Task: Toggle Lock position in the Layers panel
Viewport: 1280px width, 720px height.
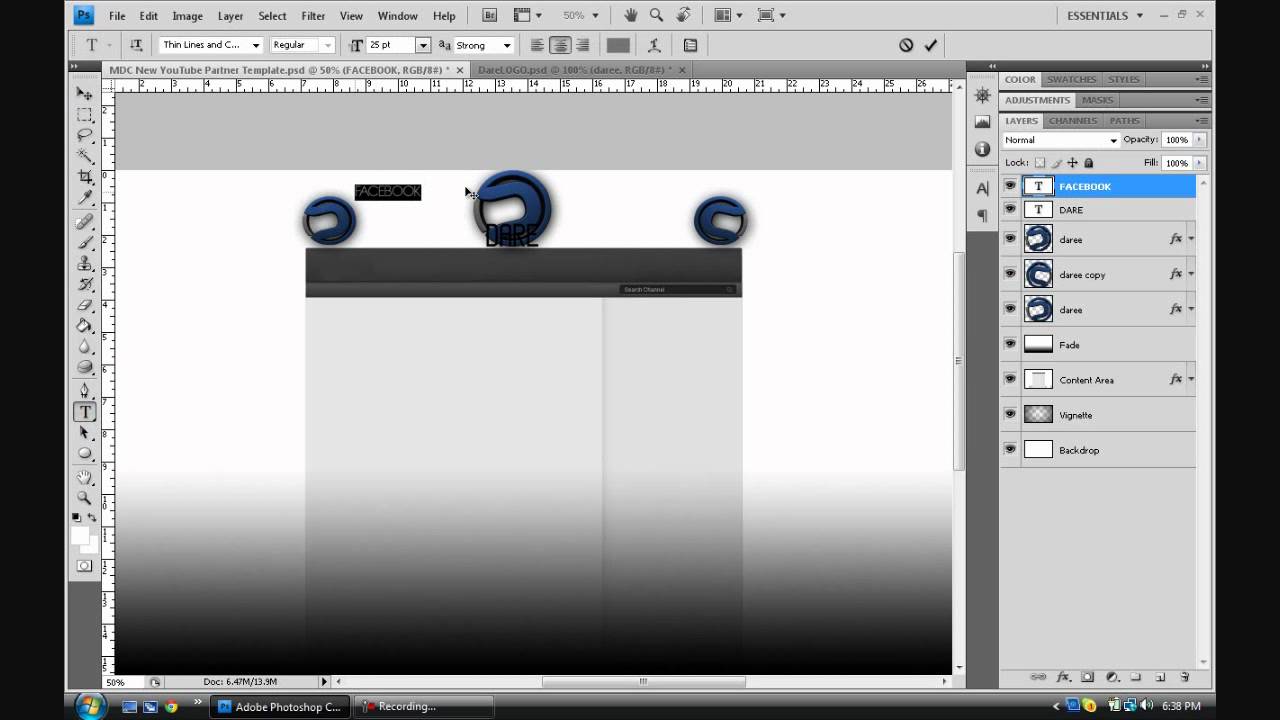Action: (x=1073, y=163)
